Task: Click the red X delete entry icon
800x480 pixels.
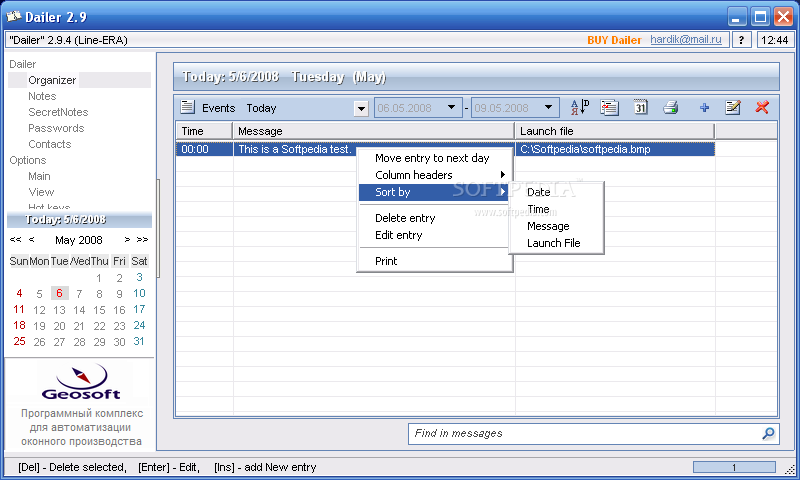Action: 762,107
